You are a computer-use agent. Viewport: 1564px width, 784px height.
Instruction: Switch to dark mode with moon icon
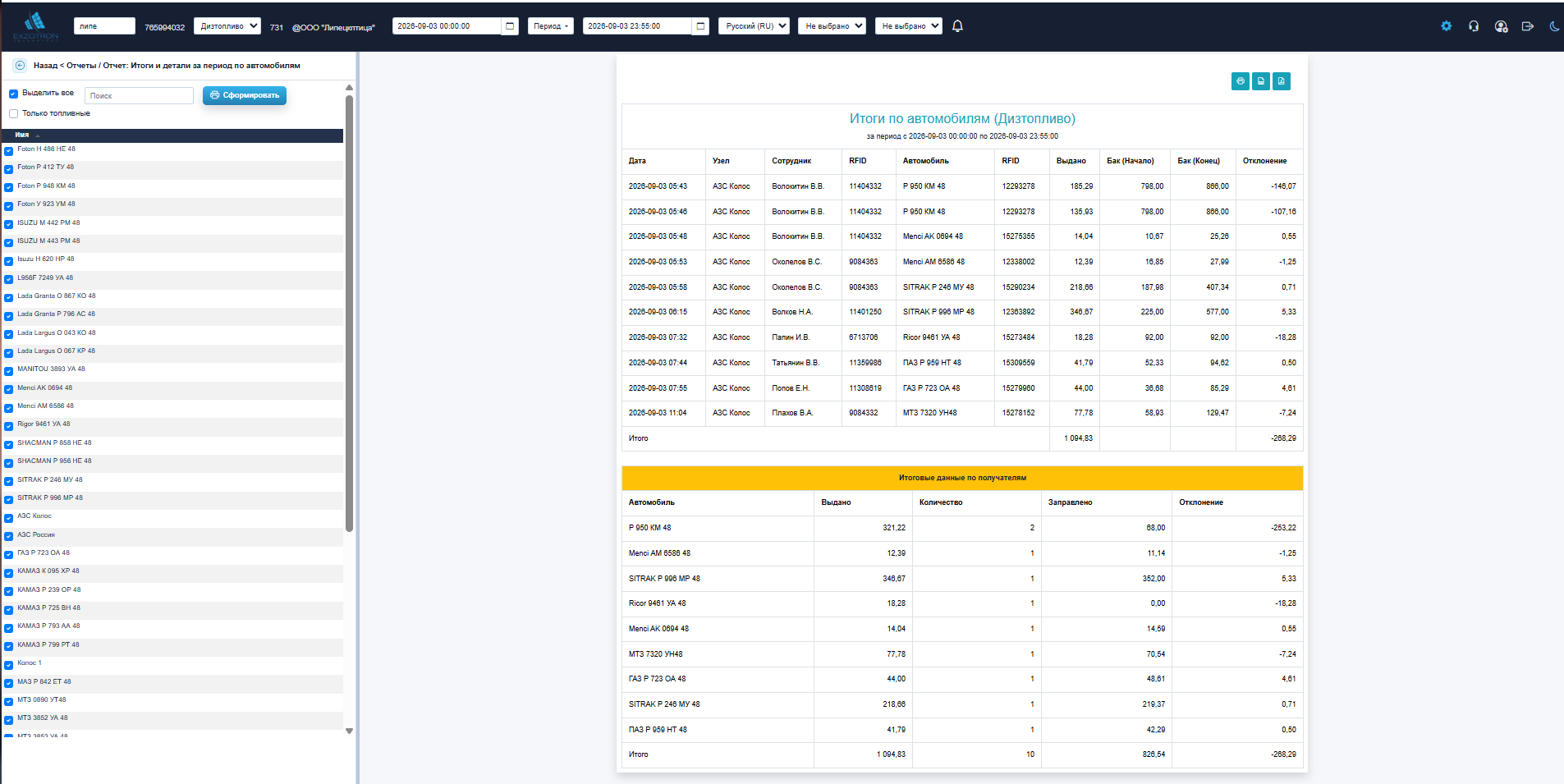1554,26
